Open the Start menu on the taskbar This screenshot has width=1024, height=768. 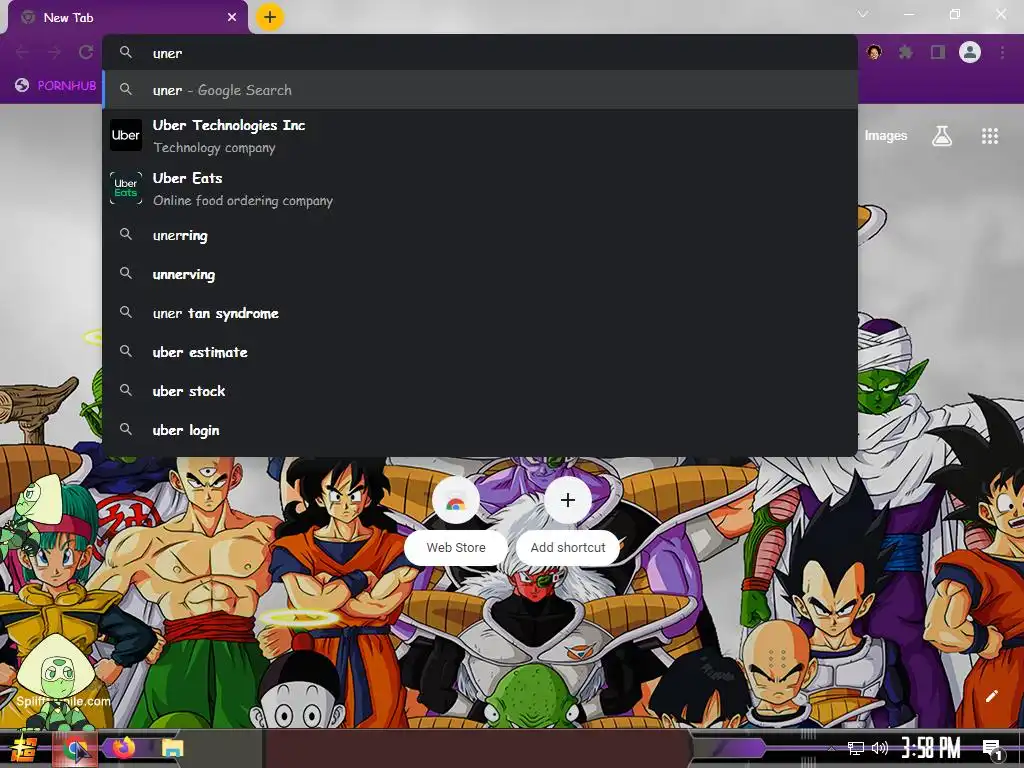22,748
